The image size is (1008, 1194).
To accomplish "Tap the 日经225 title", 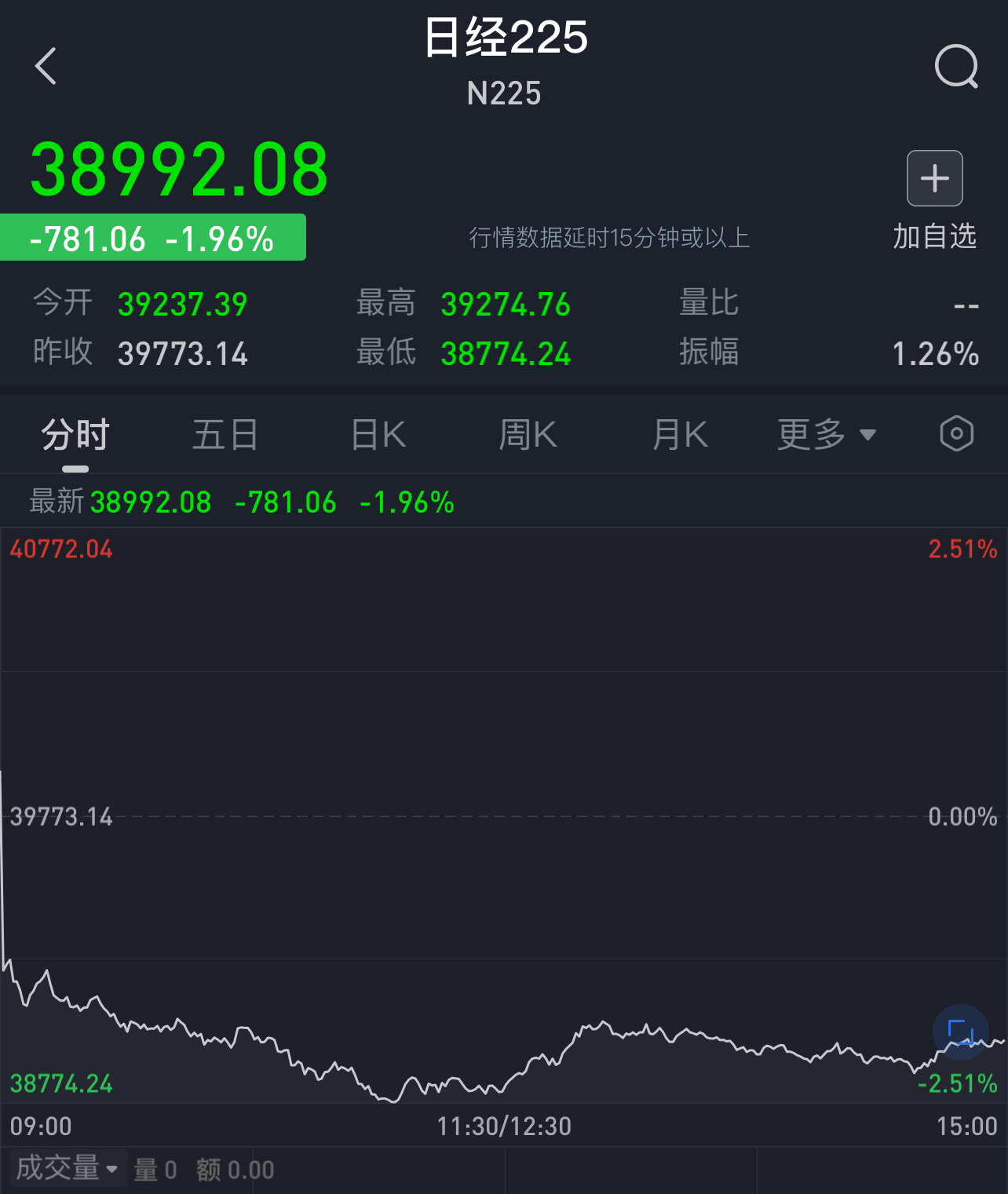I will [506, 37].
